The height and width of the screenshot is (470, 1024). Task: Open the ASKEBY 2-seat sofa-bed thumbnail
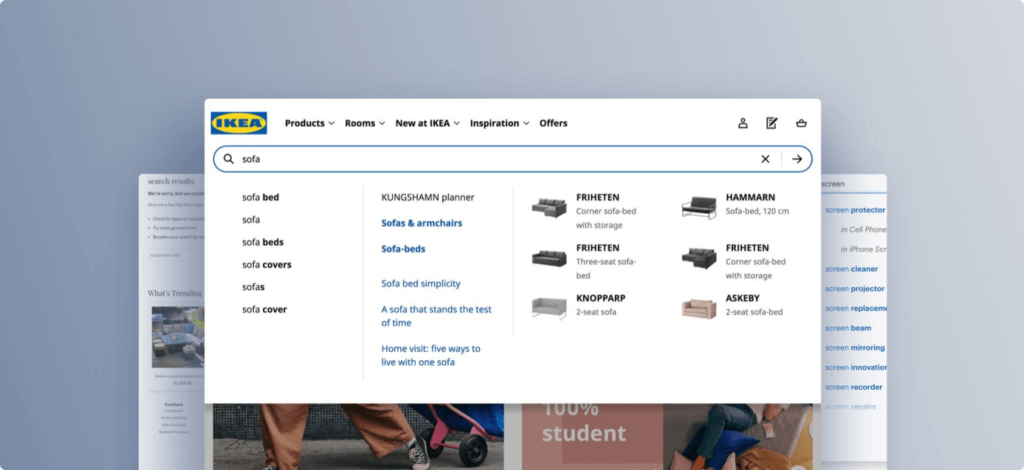point(699,307)
